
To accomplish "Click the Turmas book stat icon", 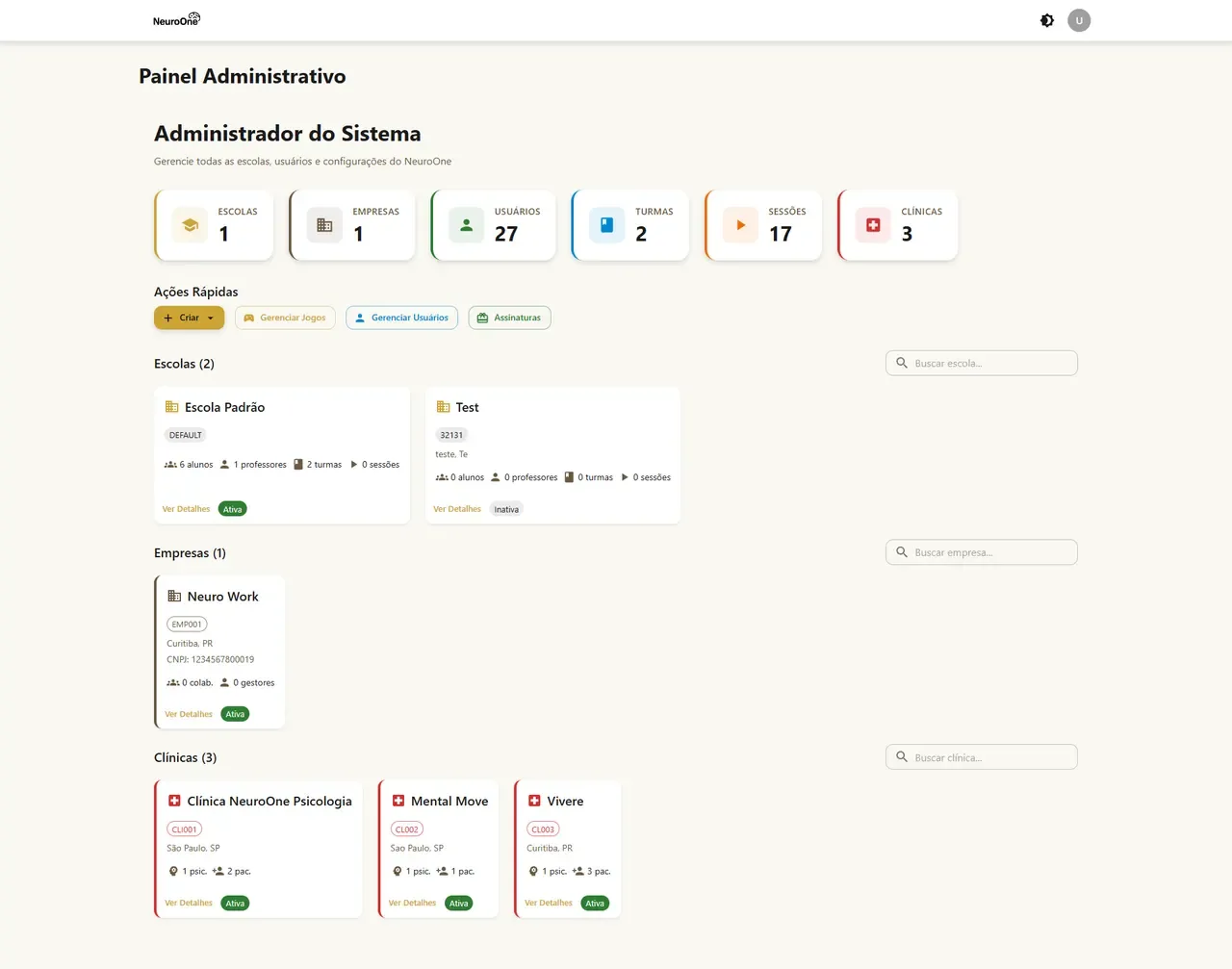I will tap(607, 225).
